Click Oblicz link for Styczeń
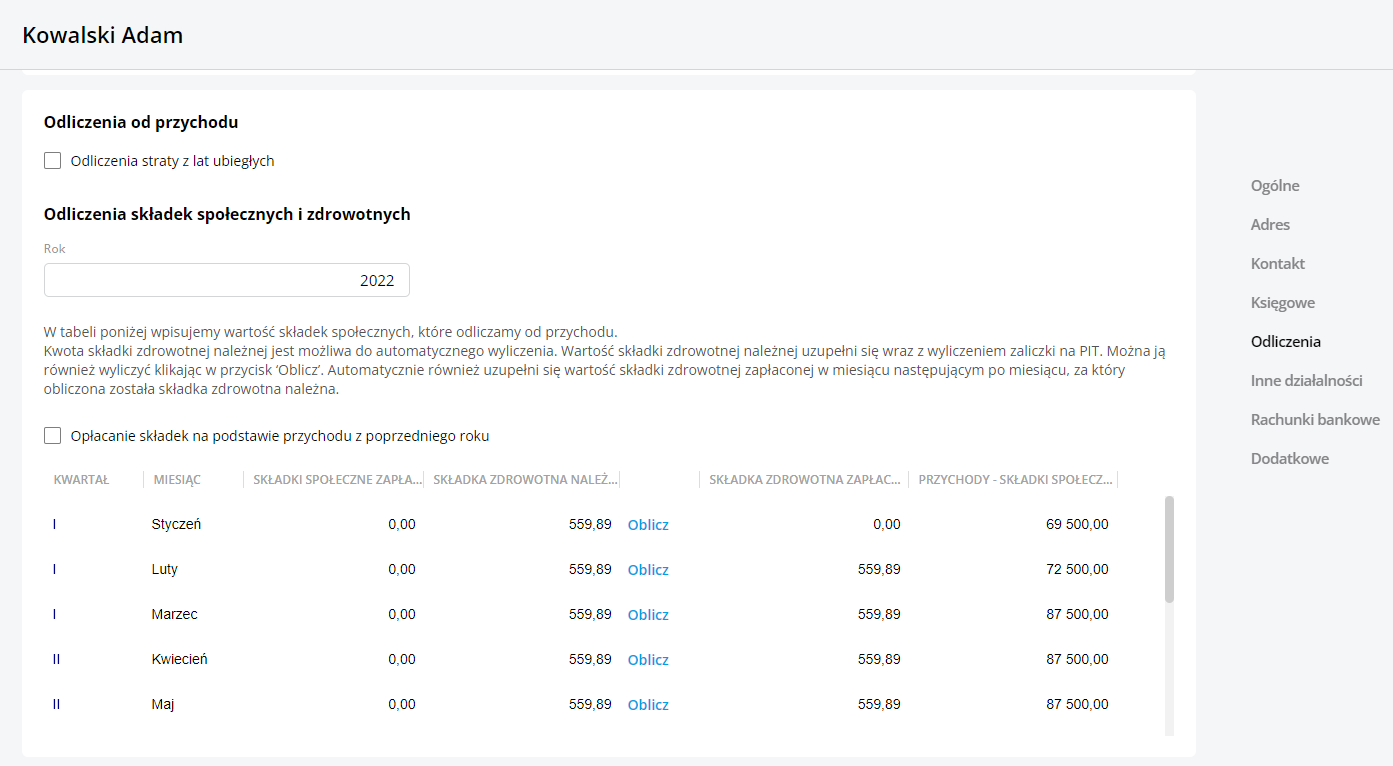Viewport: 1393px width, 766px height. (x=648, y=525)
